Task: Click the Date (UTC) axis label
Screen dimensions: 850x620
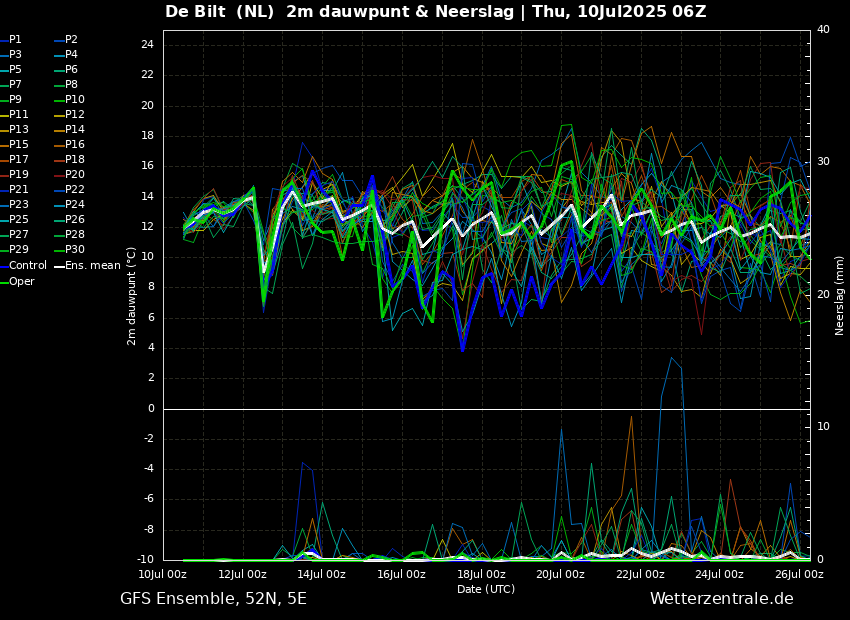Action: pos(486,590)
